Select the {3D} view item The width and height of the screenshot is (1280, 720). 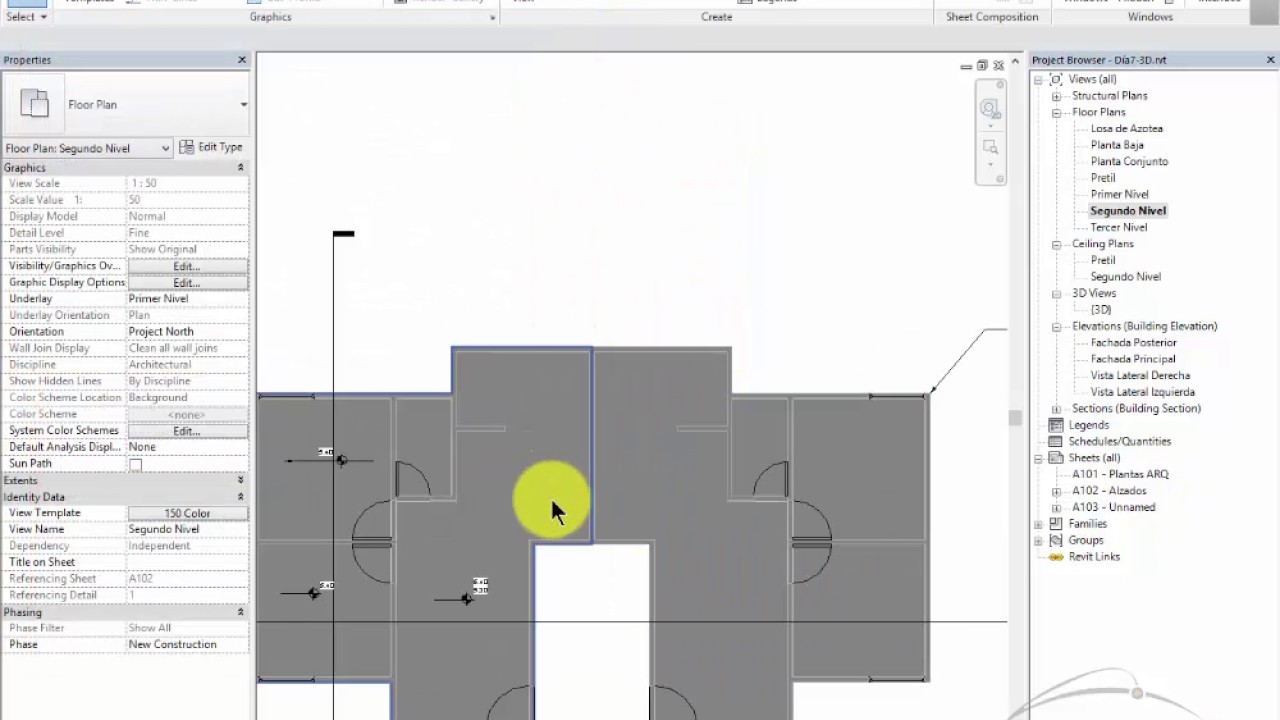tap(1100, 310)
